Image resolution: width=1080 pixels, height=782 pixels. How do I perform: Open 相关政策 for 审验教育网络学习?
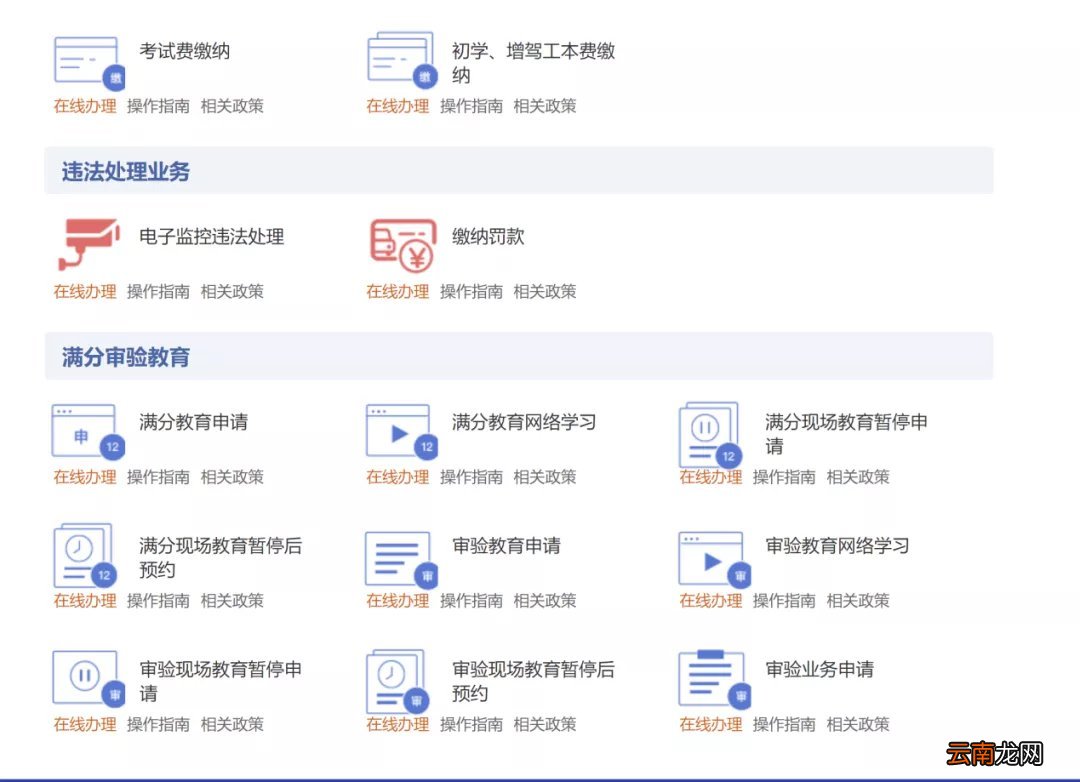click(858, 601)
